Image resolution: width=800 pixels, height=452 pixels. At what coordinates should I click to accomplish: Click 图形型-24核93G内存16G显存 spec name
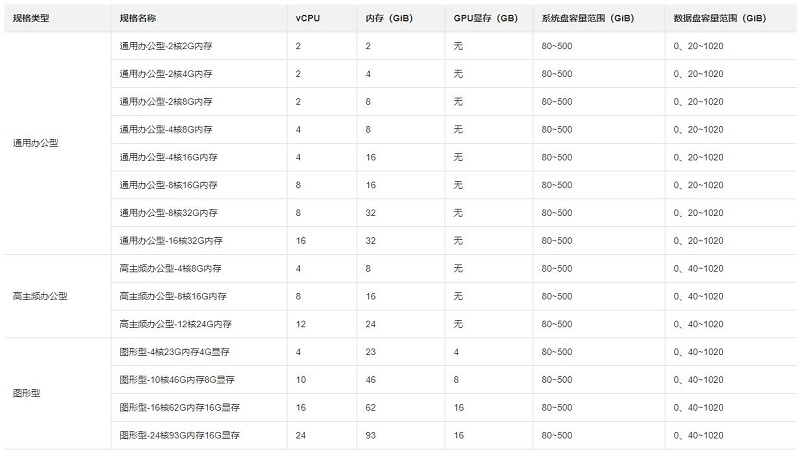(x=180, y=436)
